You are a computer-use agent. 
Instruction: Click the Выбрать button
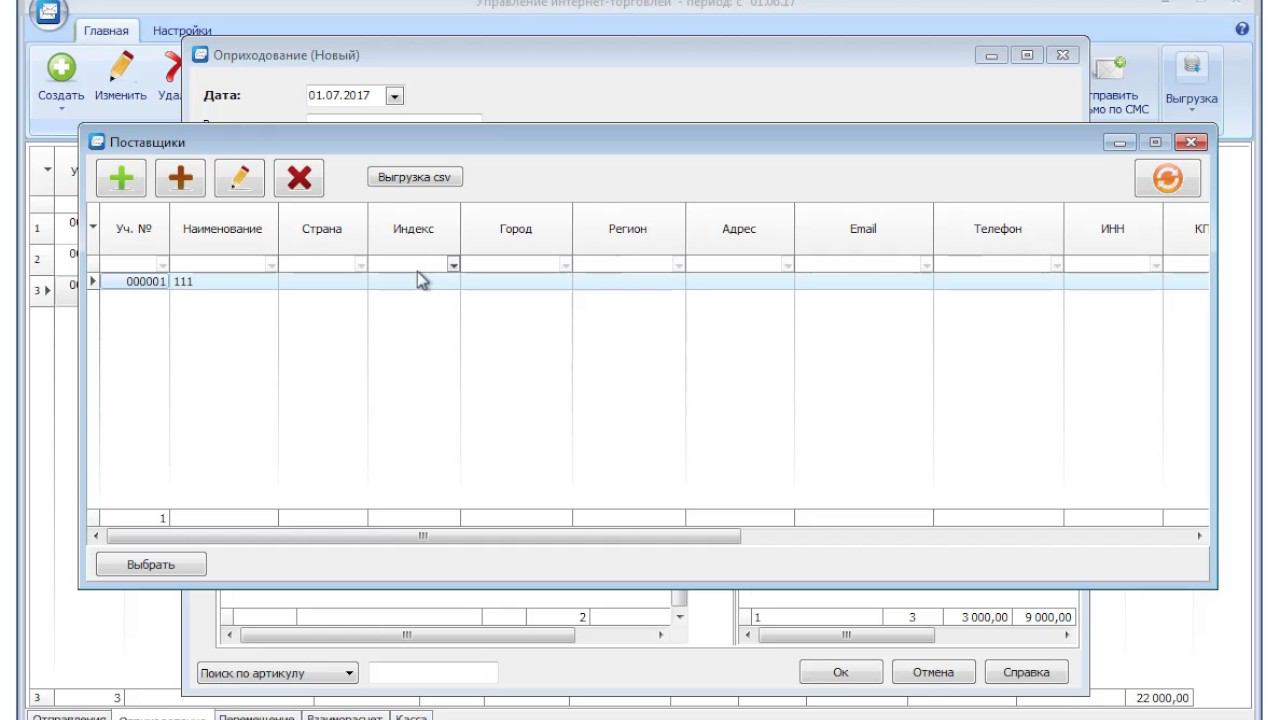(x=151, y=564)
